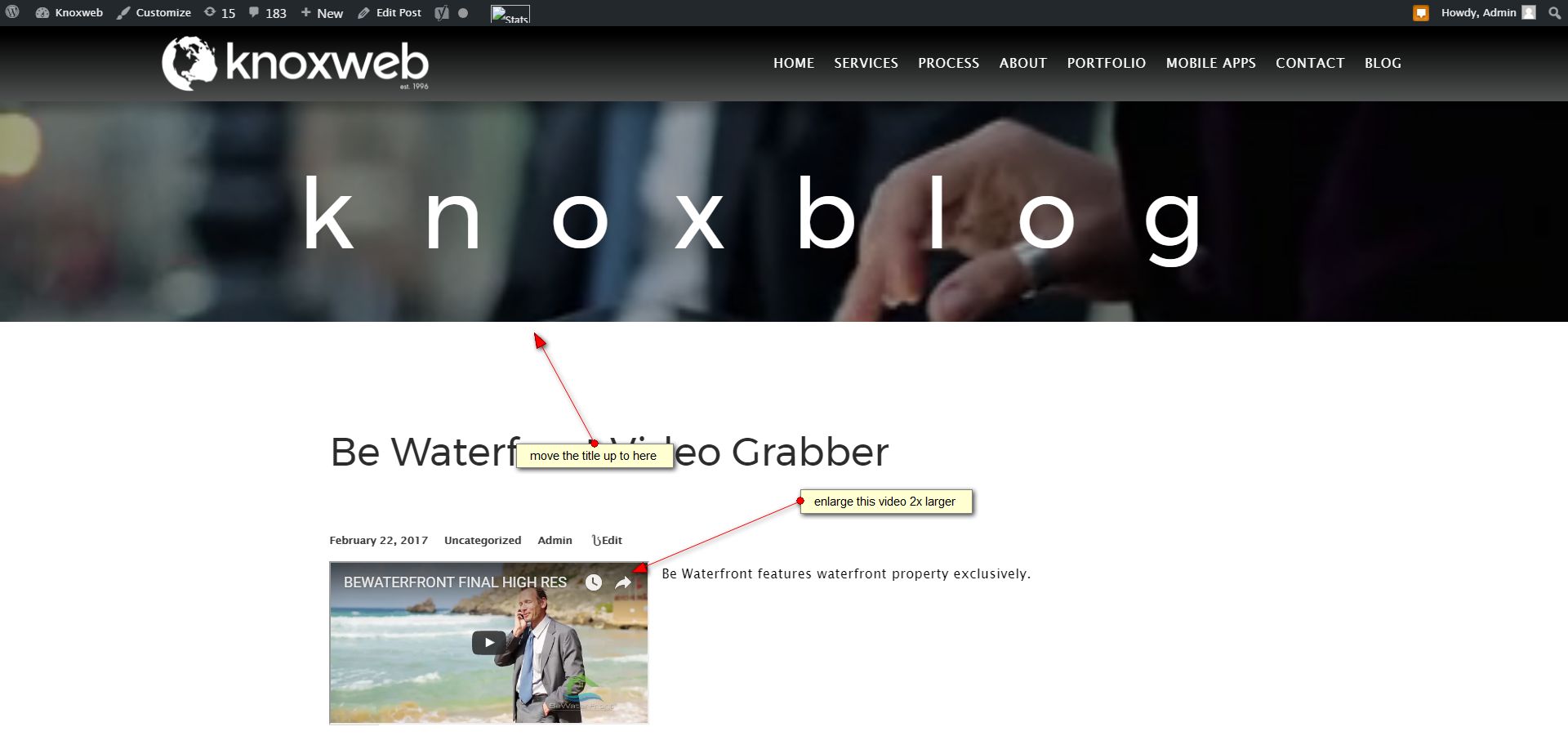
Task: Go to the Portfolio page
Action: [1106, 63]
